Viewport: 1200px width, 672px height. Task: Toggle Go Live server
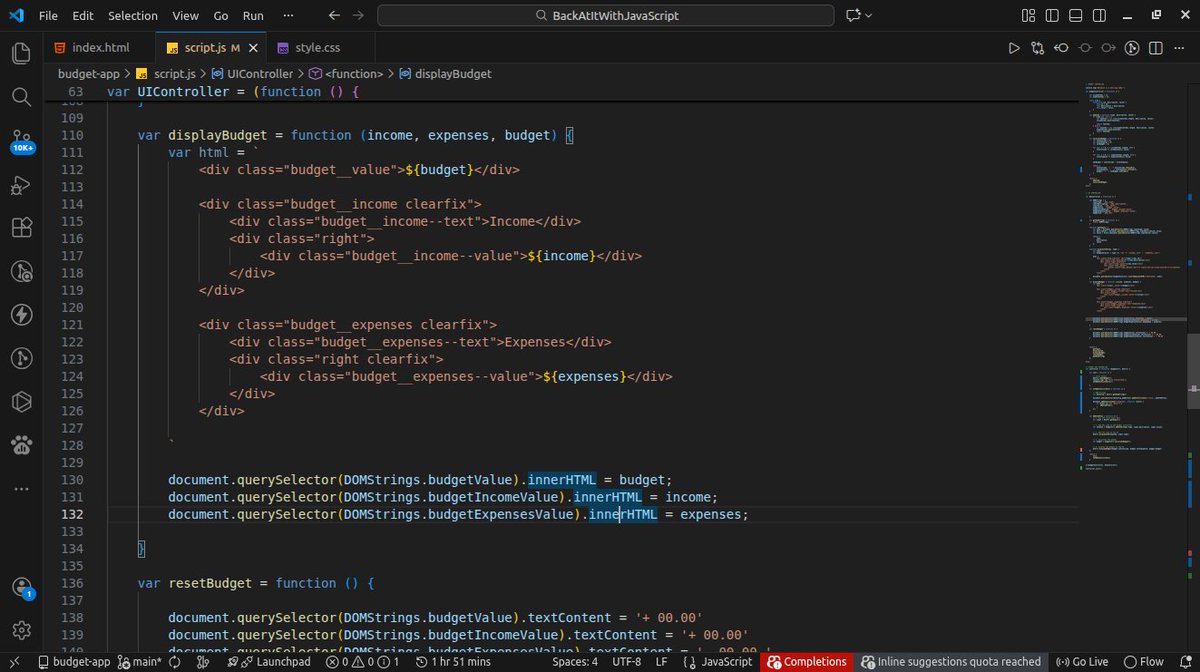pos(1082,662)
